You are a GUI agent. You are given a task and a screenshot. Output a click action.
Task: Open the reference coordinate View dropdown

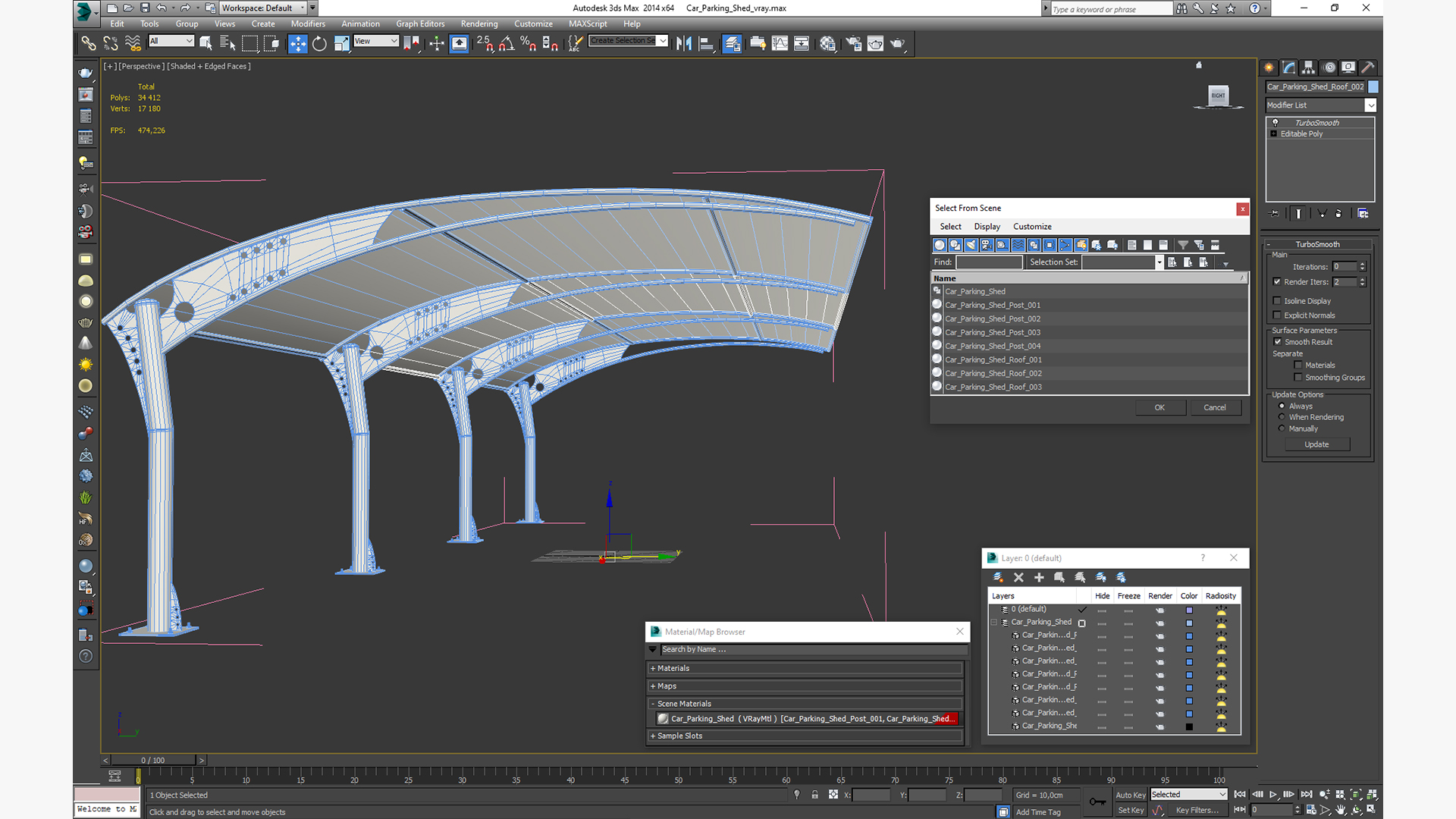pos(376,41)
